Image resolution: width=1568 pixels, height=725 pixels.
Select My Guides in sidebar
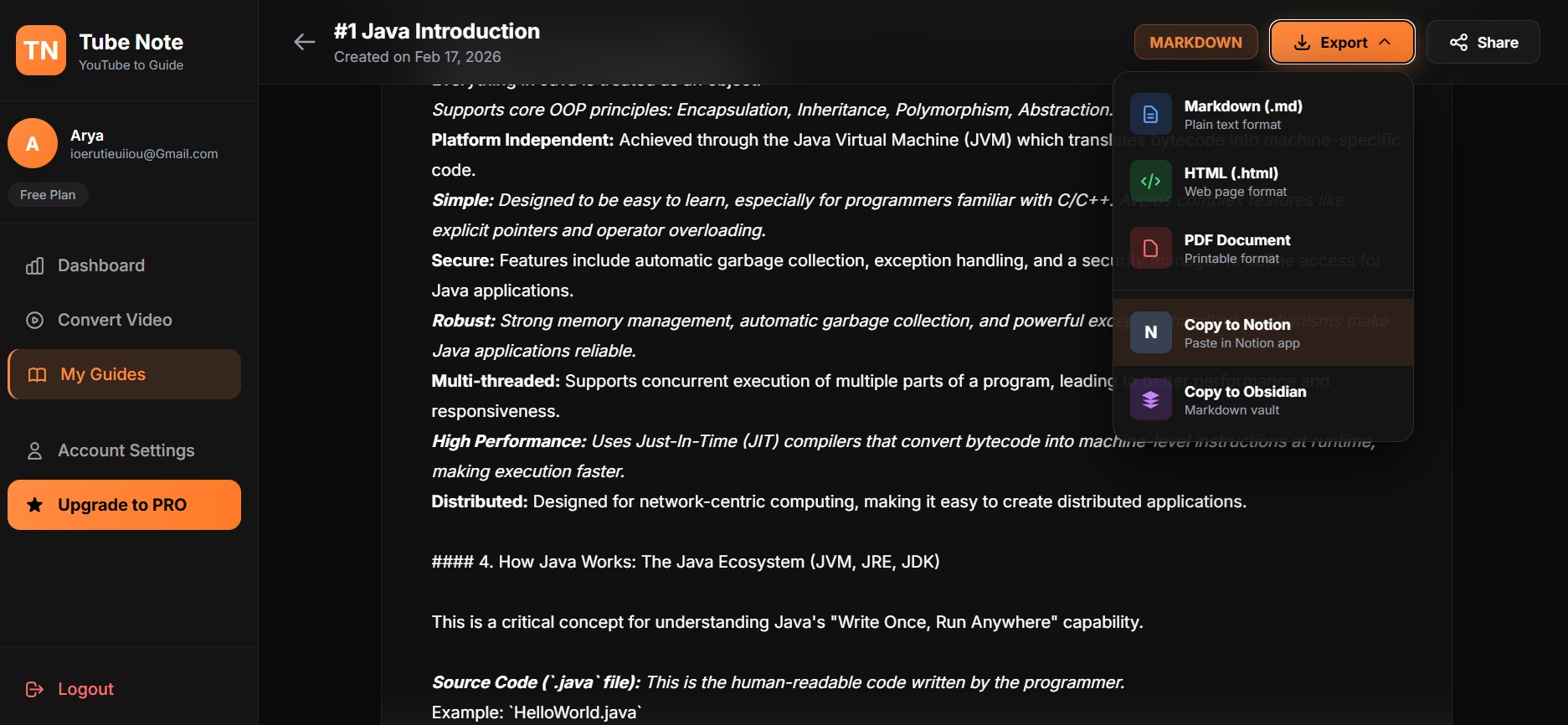tap(124, 374)
